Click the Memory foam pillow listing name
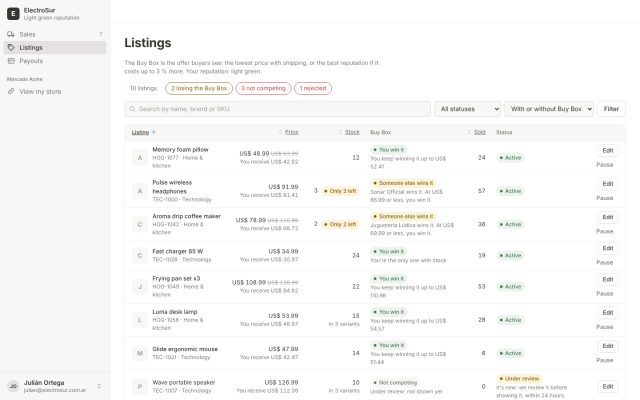The image size is (640, 400). pos(180,149)
